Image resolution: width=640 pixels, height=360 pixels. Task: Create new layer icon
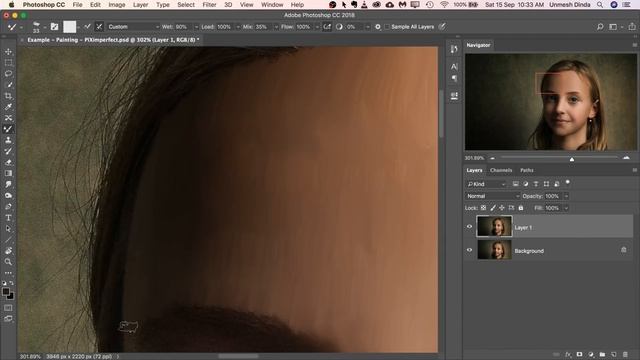point(614,354)
